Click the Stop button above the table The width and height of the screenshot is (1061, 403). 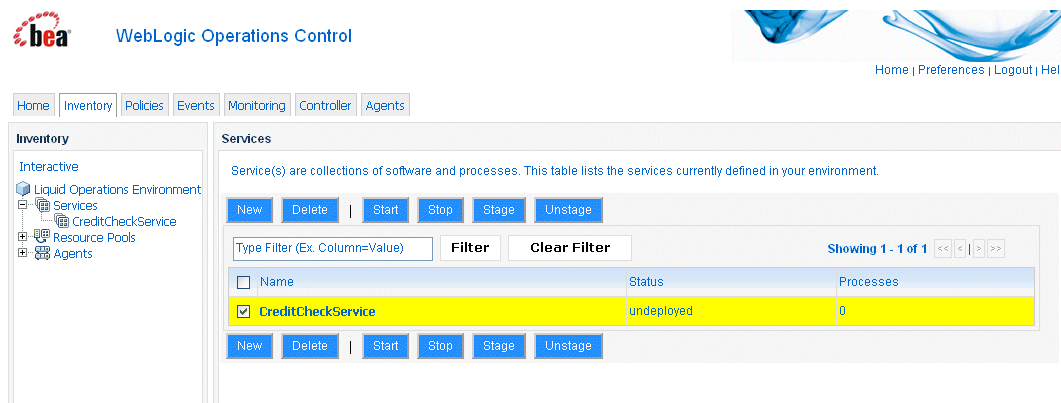click(x=441, y=210)
